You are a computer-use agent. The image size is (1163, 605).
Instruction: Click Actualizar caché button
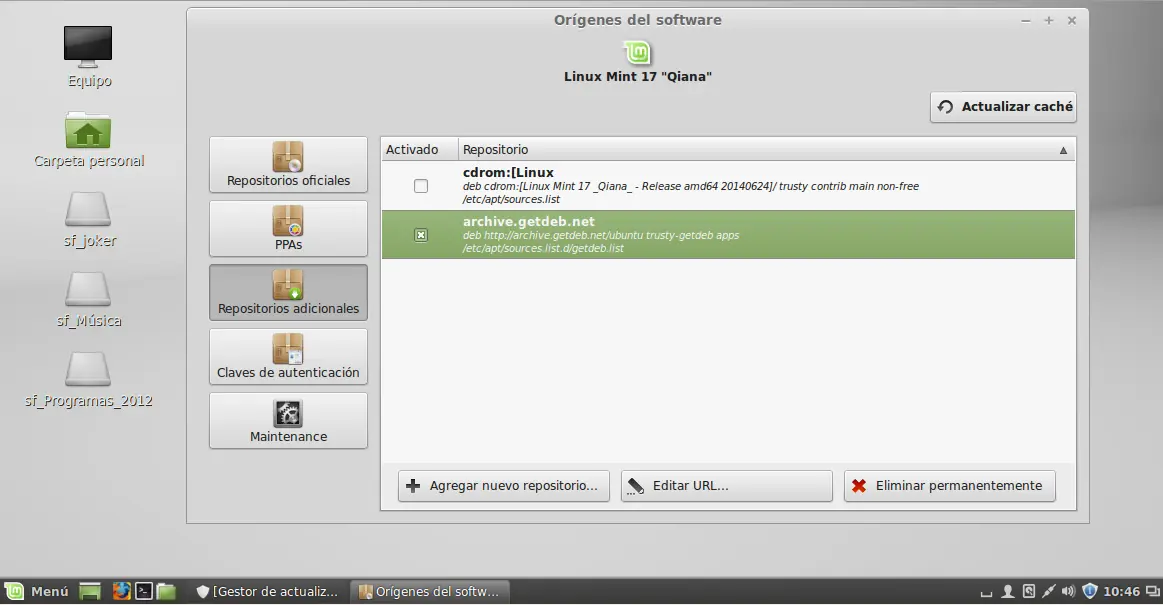(x=1003, y=107)
